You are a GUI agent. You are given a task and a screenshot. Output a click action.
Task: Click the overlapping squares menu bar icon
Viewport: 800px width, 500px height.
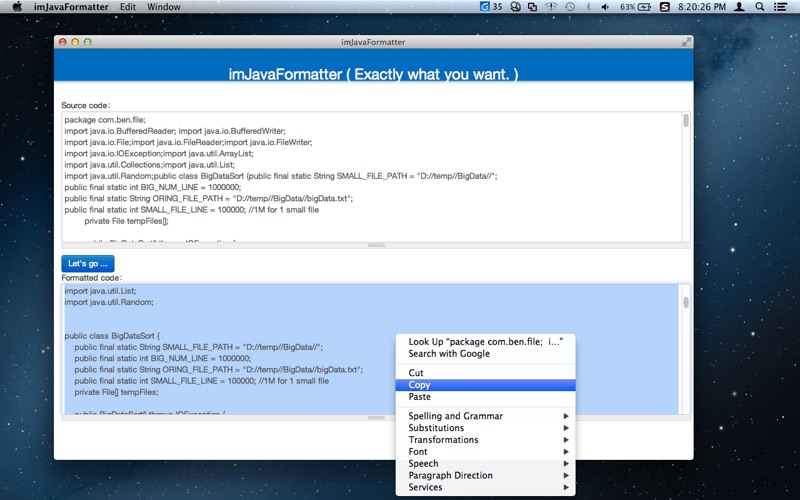pyautogui.click(x=532, y=7)
